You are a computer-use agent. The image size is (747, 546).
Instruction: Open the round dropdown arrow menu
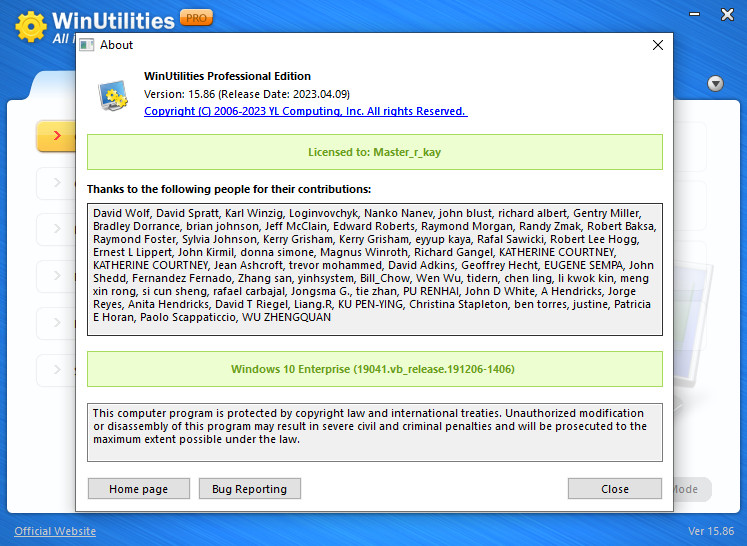[715, 83]
